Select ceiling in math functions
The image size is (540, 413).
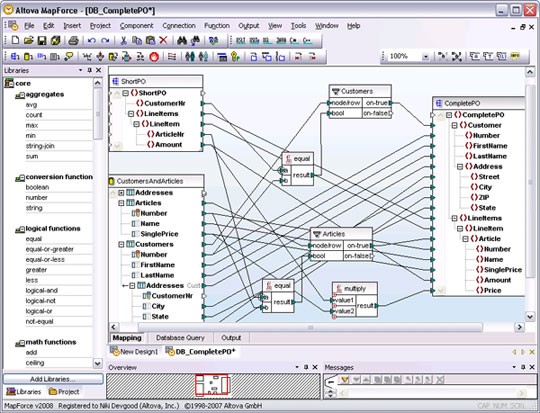pos(35,363)
